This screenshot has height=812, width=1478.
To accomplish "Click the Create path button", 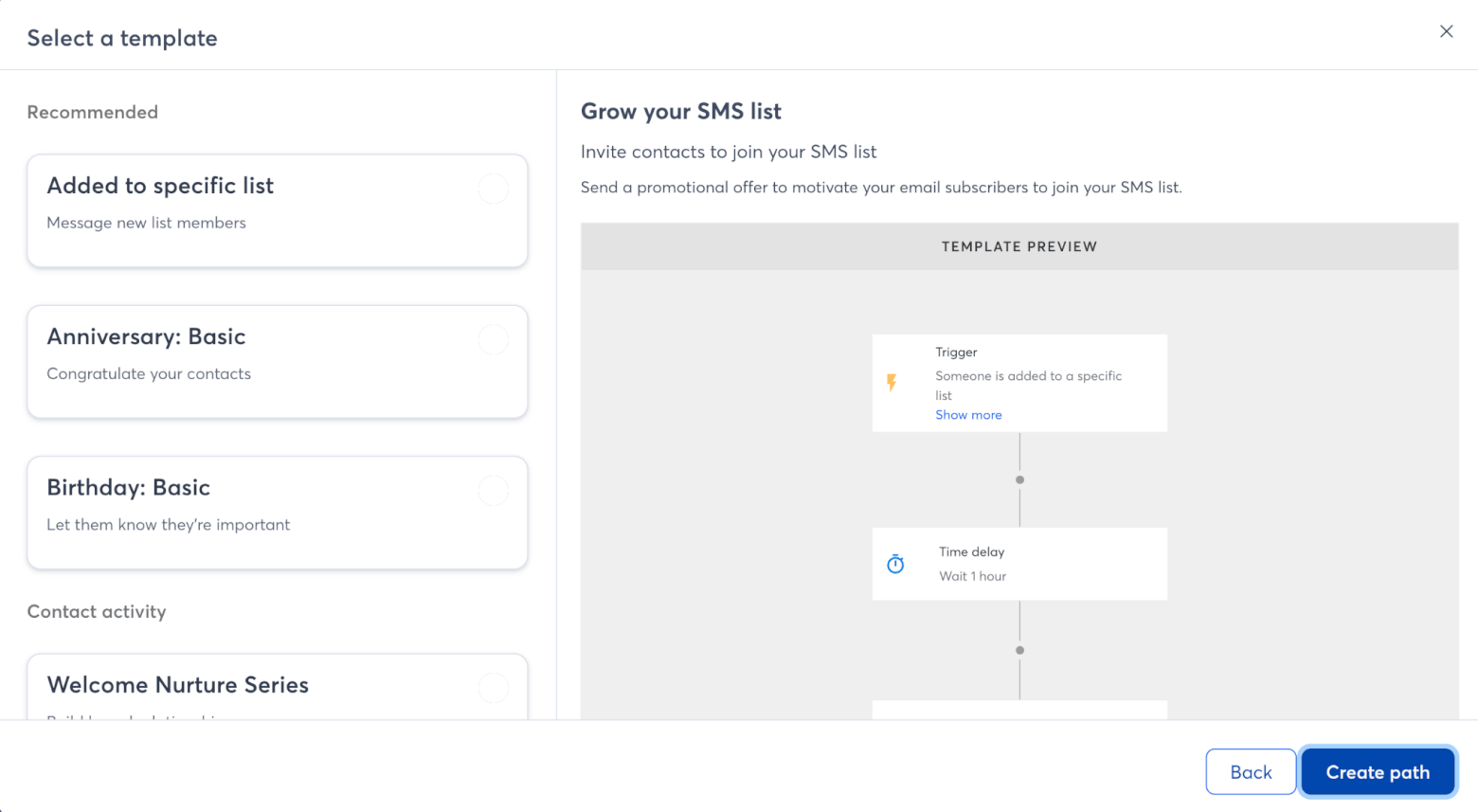I will point(1378,772).
